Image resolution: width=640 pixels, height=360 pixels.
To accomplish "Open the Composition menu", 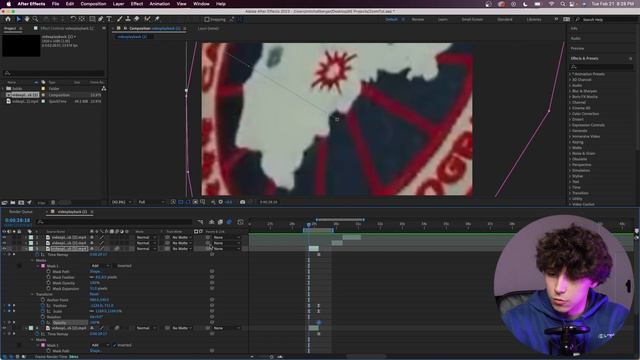I will [93, 4].
